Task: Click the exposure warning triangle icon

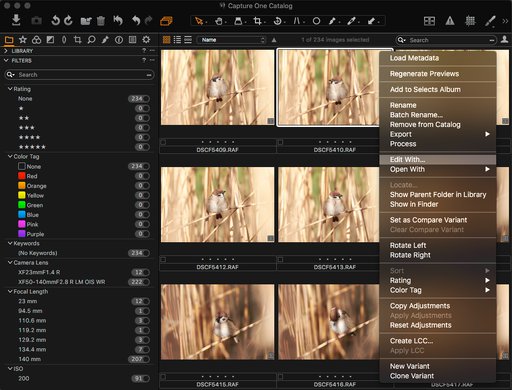Action: (x=450, y=21)
